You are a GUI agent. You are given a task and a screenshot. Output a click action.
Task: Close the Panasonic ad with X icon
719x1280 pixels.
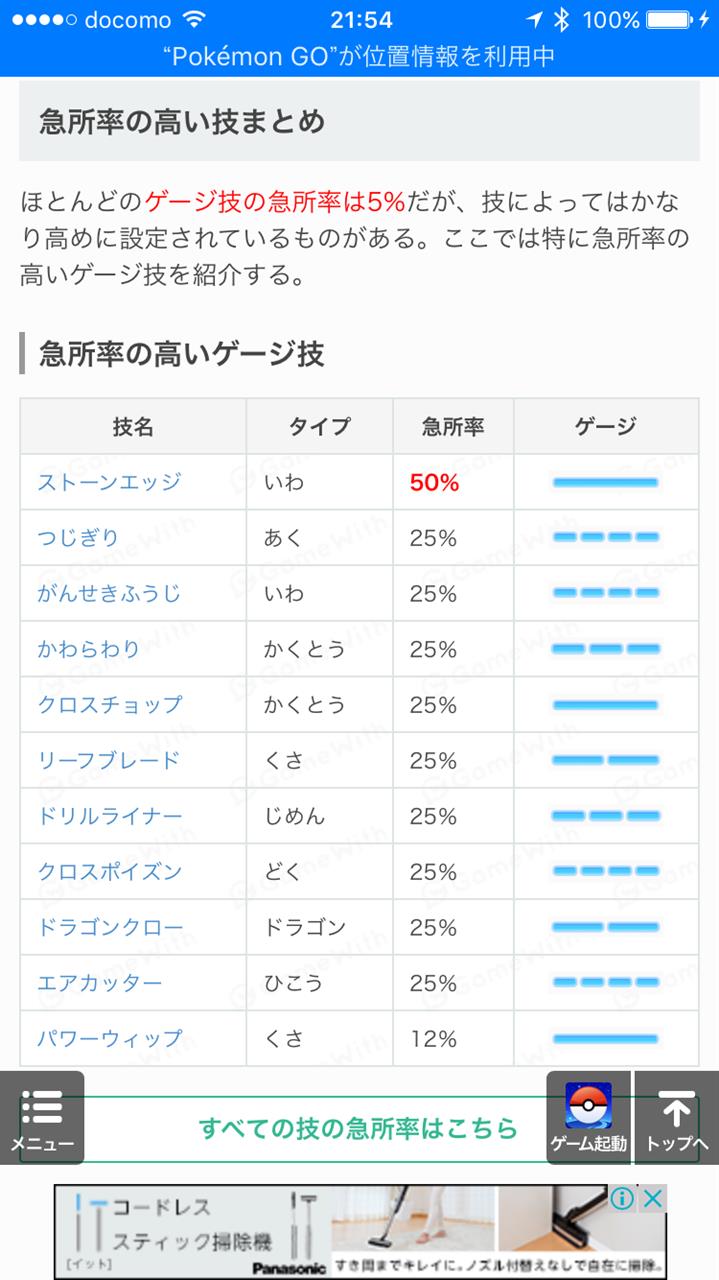653,1198
